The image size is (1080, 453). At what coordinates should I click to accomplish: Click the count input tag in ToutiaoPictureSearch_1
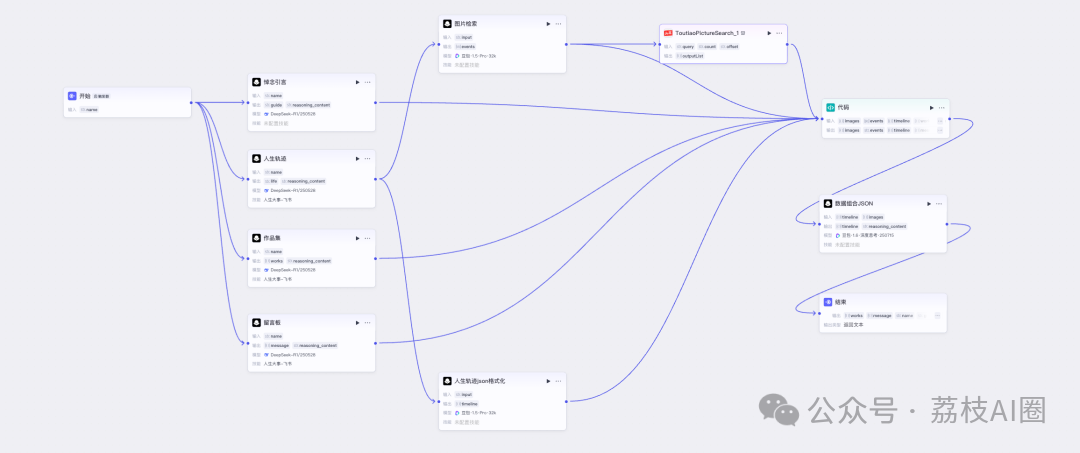707,46
